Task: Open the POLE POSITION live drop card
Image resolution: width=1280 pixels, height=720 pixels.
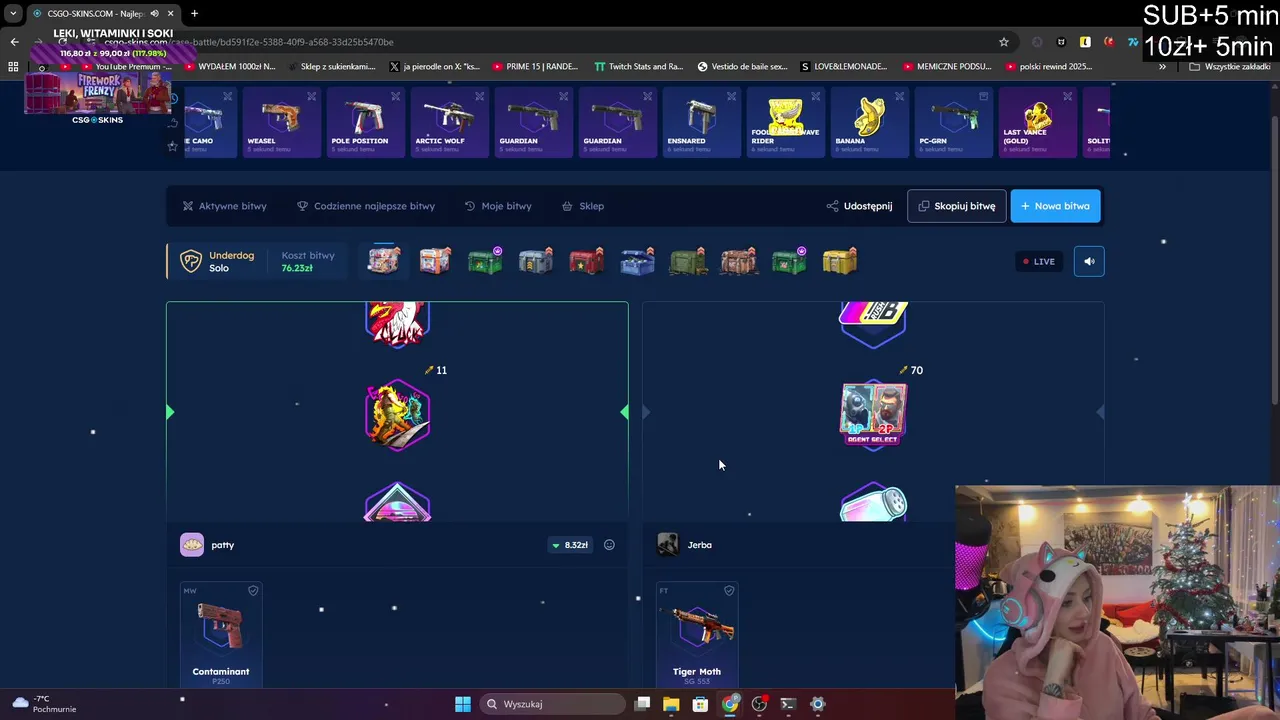Action: [x=365, y=123]
